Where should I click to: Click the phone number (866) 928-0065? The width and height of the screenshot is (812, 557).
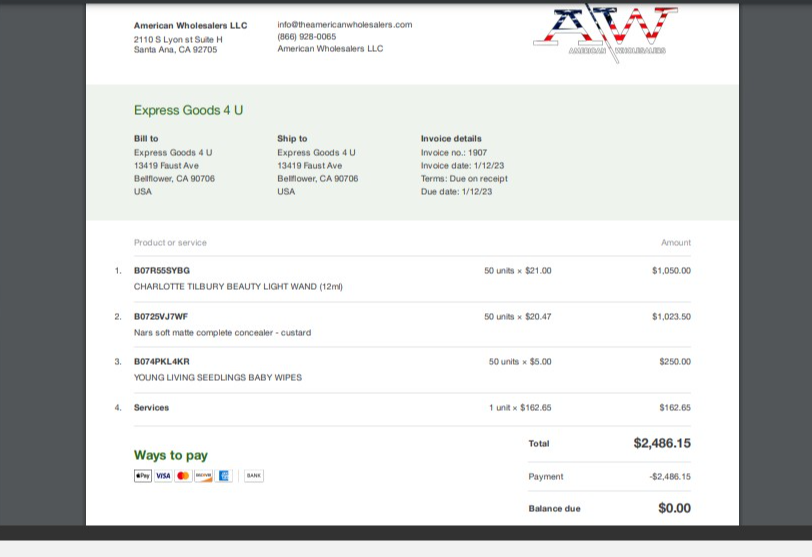pyautogui.click(x=307, y=37)
